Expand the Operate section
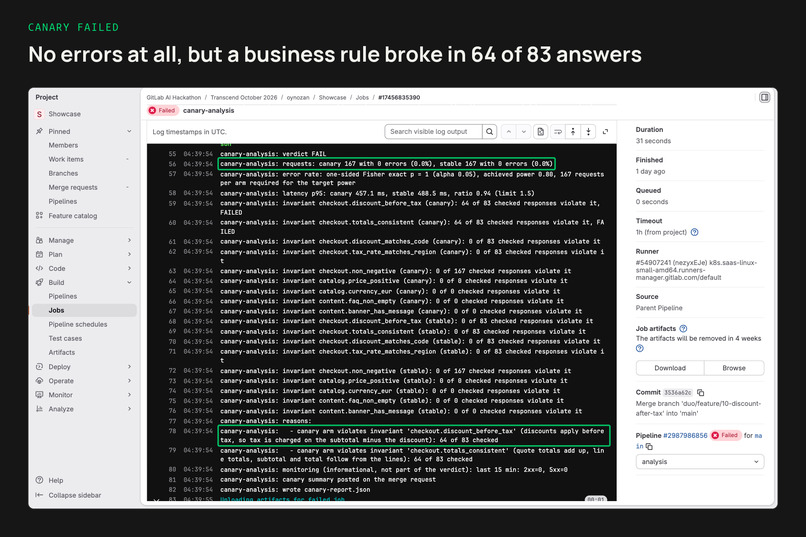Image resolution: width=806 pixels, height=537 pixels. pyautogui.click(x=129, y=381)
